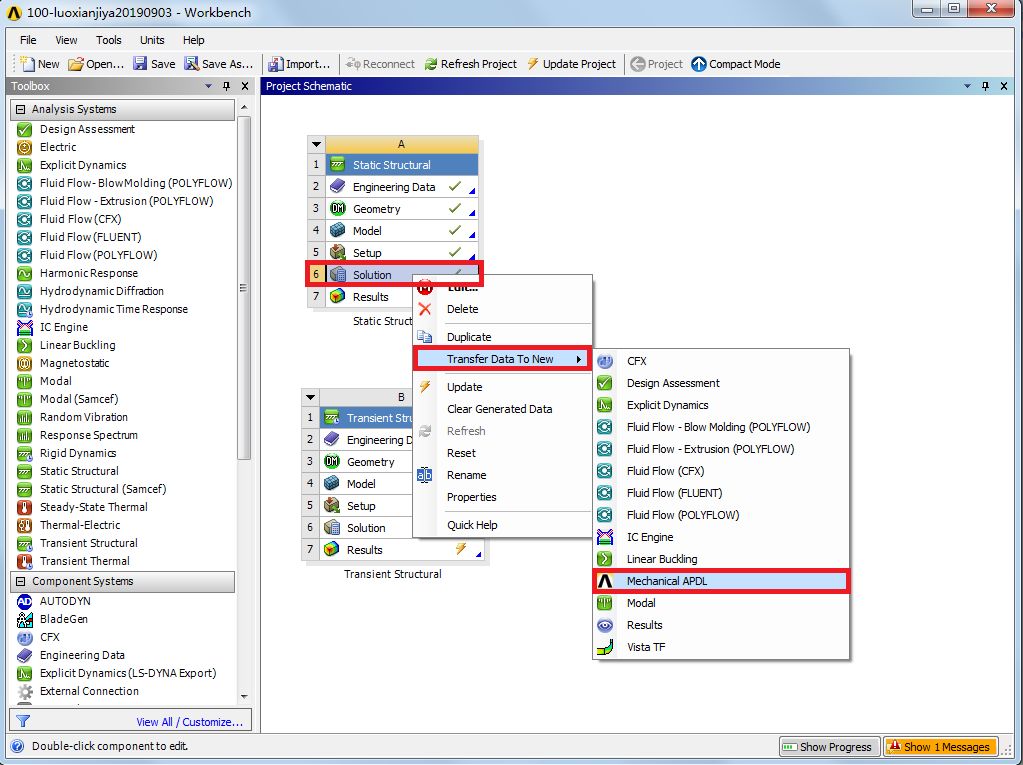This screenshot has height=765, width=1023.
Task: Select Hydrodynamic Diffraction system
Action: (x=101, y=291)
